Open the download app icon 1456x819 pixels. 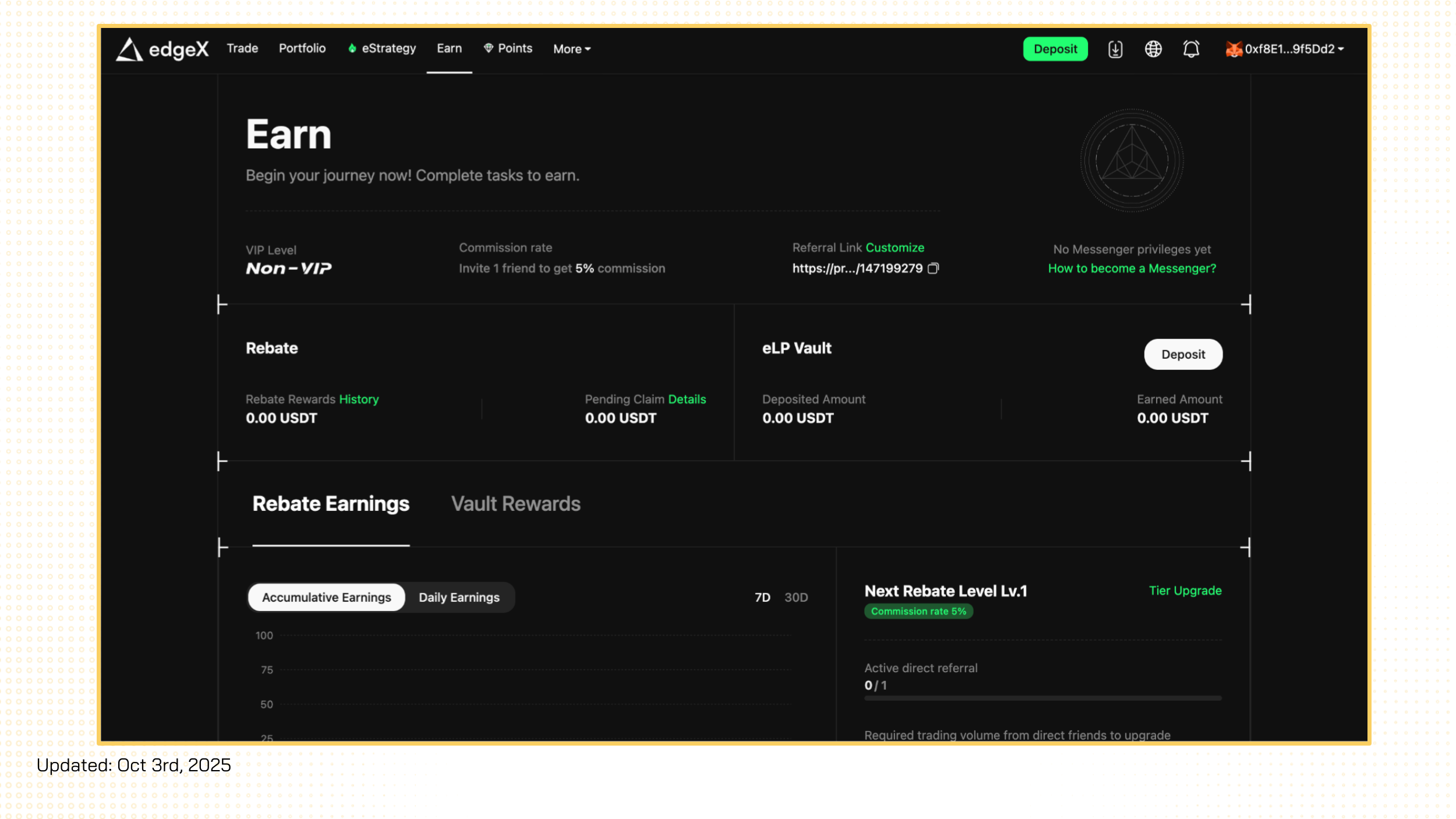(x=1115, y=50)
